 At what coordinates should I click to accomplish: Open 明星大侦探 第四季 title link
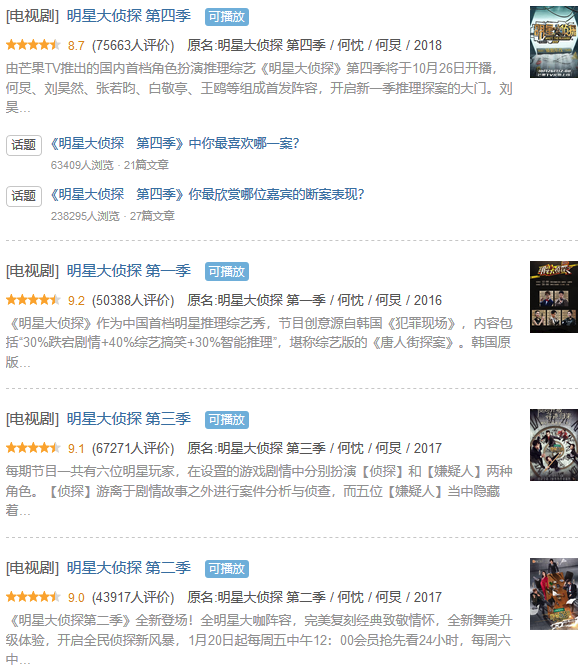tap(129, 16)
